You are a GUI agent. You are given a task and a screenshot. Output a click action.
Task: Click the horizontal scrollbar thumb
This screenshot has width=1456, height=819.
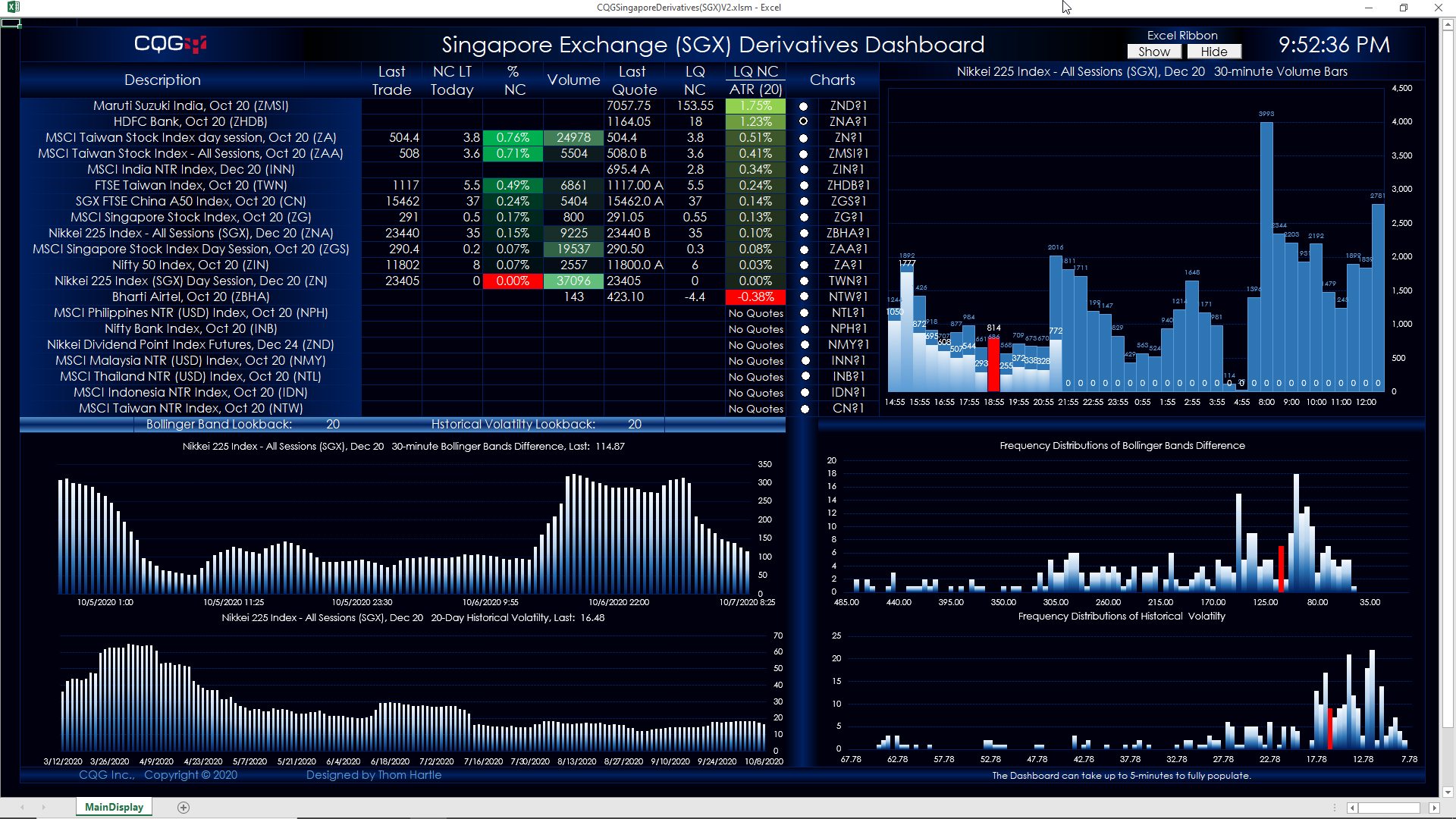tap(1389, 808)
